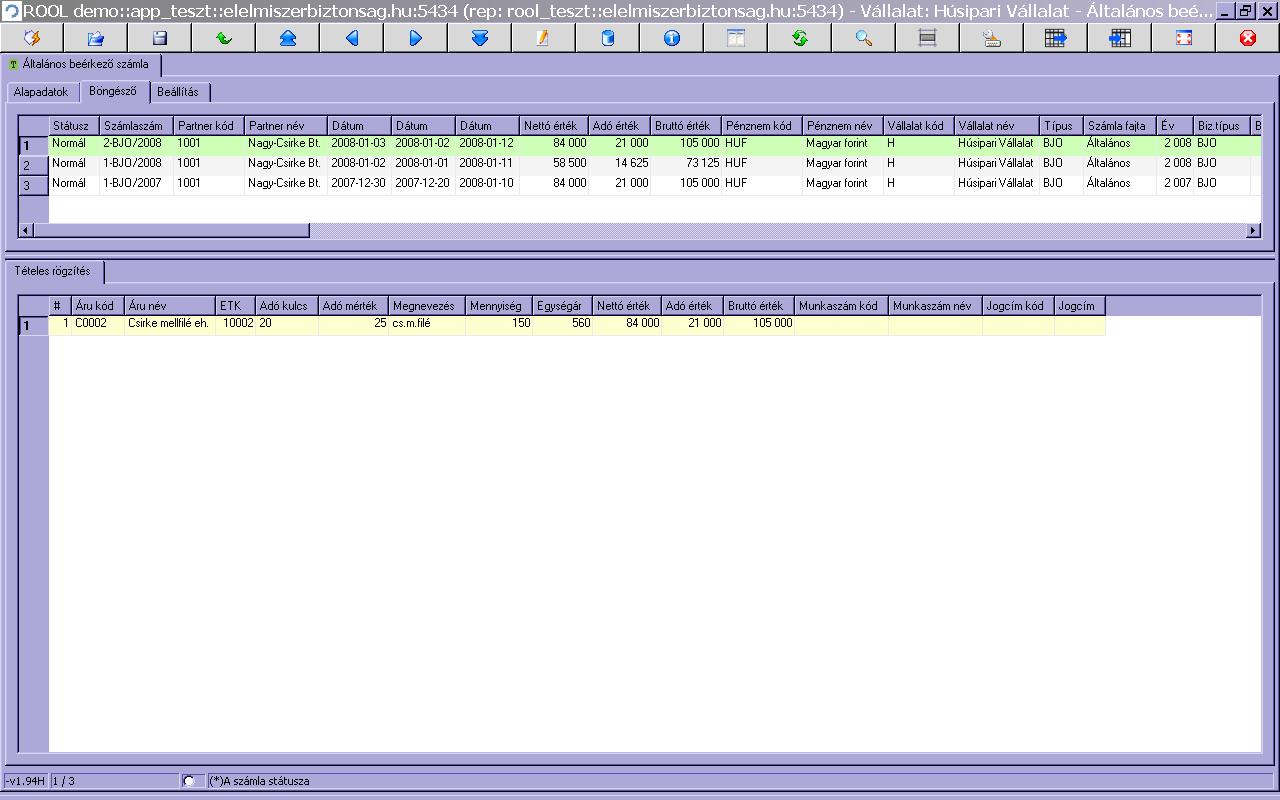Click the green undo arrow icon
Viewport: 1280px width, 800px height.
[224, 38]
